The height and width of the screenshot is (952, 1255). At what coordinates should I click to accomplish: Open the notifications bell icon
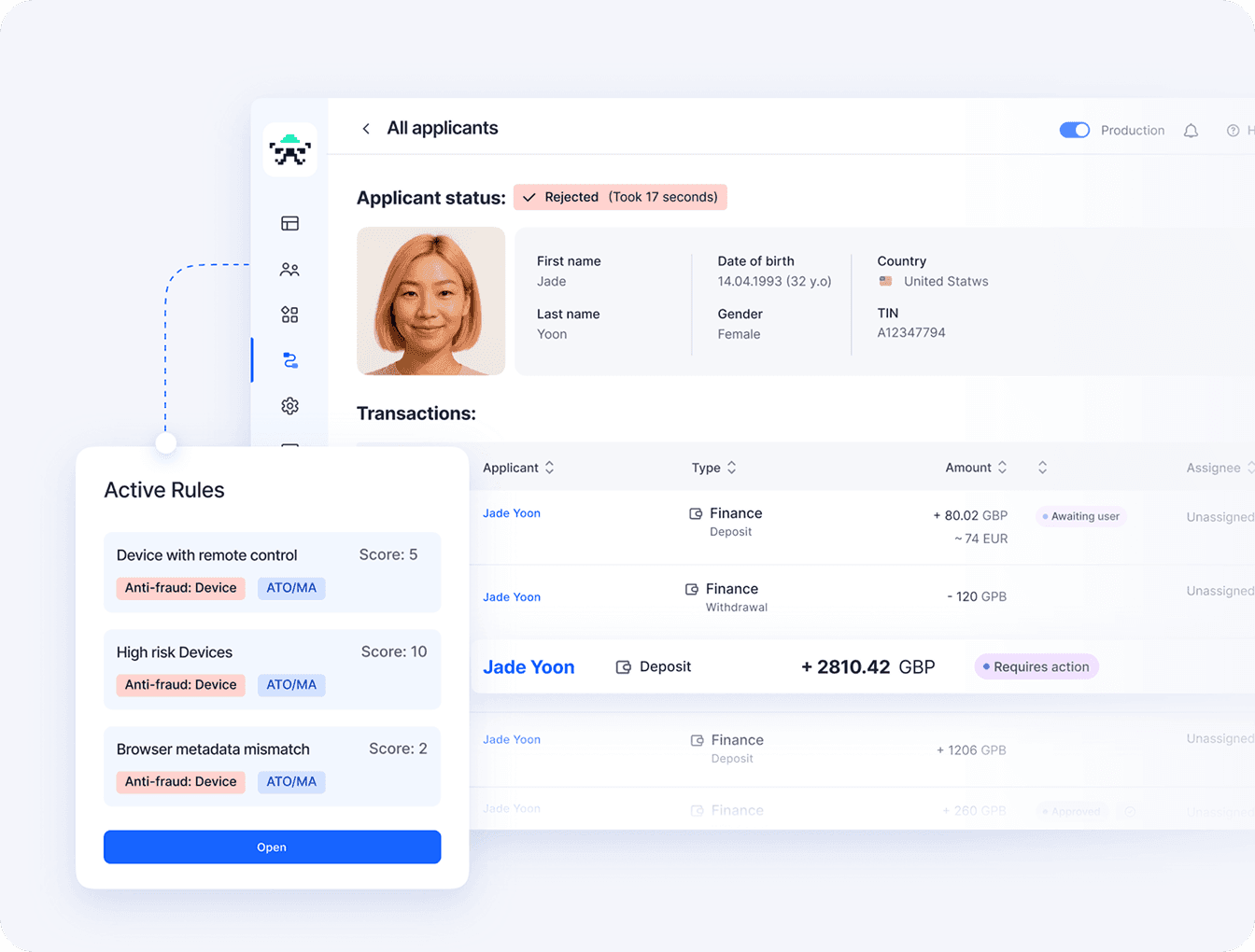coord(1191,131)
